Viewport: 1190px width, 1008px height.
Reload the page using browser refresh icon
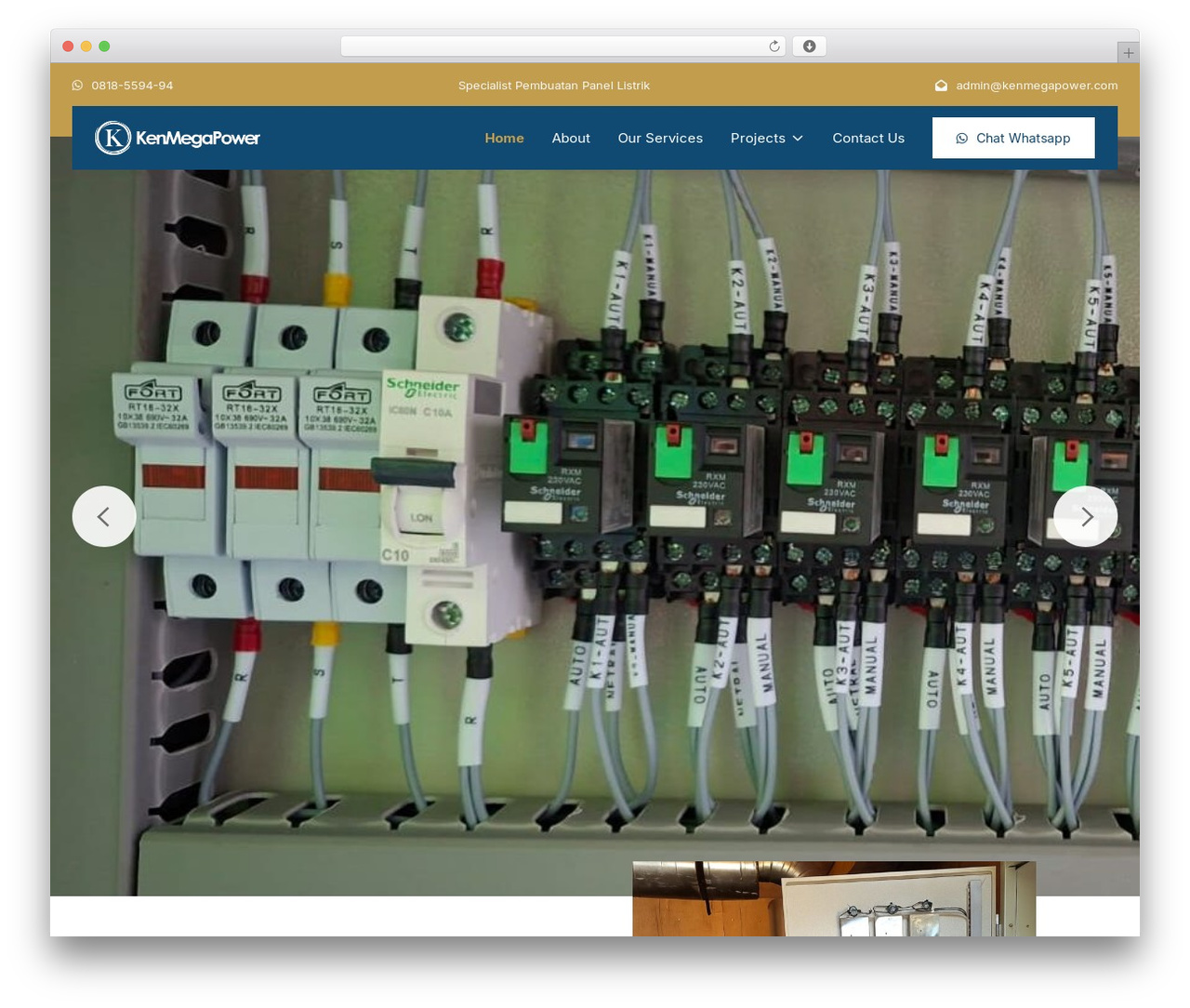coord(773,46)
